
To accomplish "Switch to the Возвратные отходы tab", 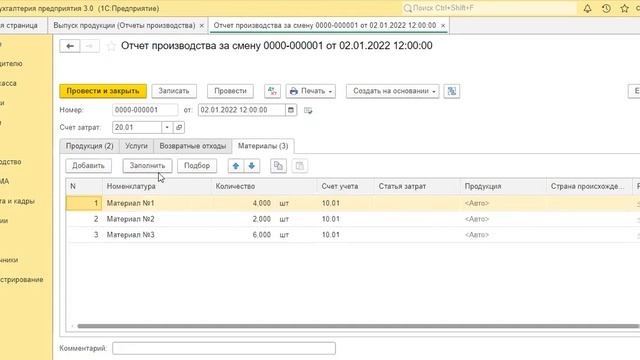I will point(193,146).
